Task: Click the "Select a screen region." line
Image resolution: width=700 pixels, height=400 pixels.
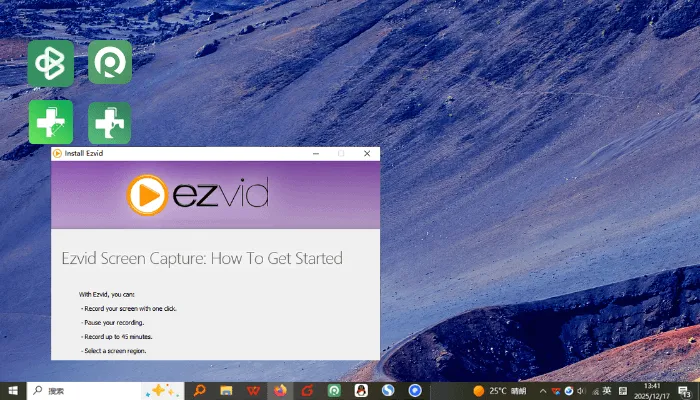Action: tap(114, 351)
